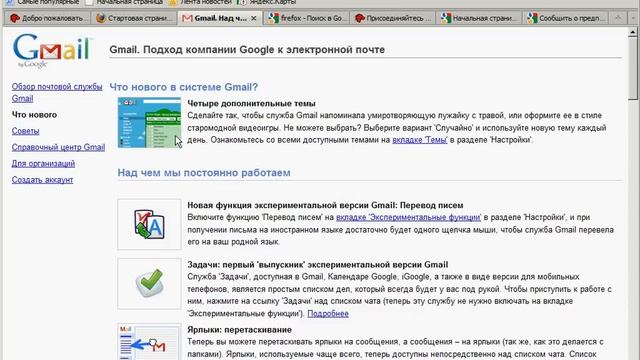
Task: Switch to the 'Стартовая страни...' tab
Action: [x=134, y=18]
